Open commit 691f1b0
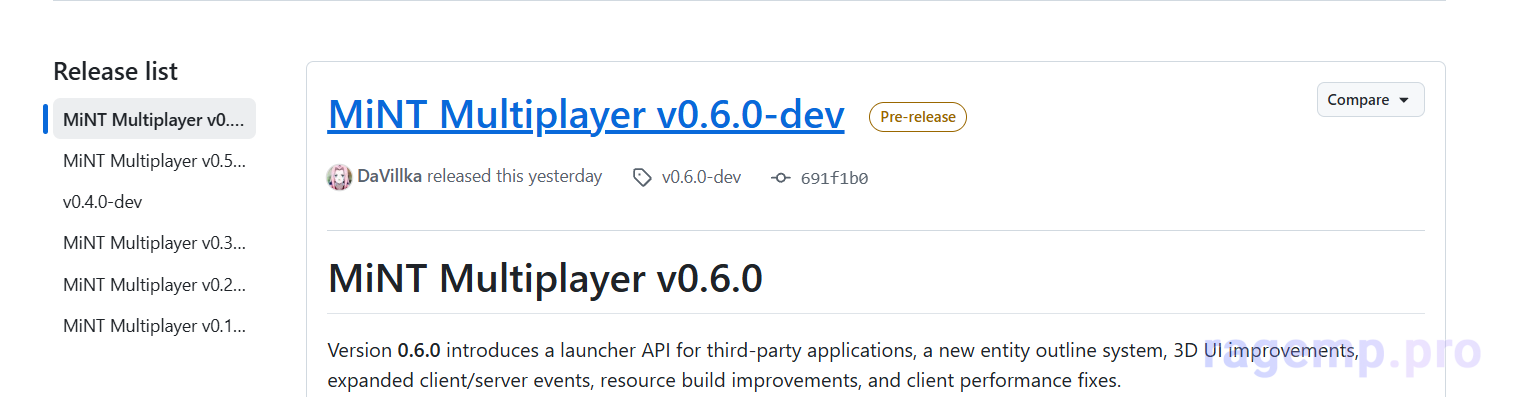Viewport: 1523px width, 397px height. (x=834, y=179)
